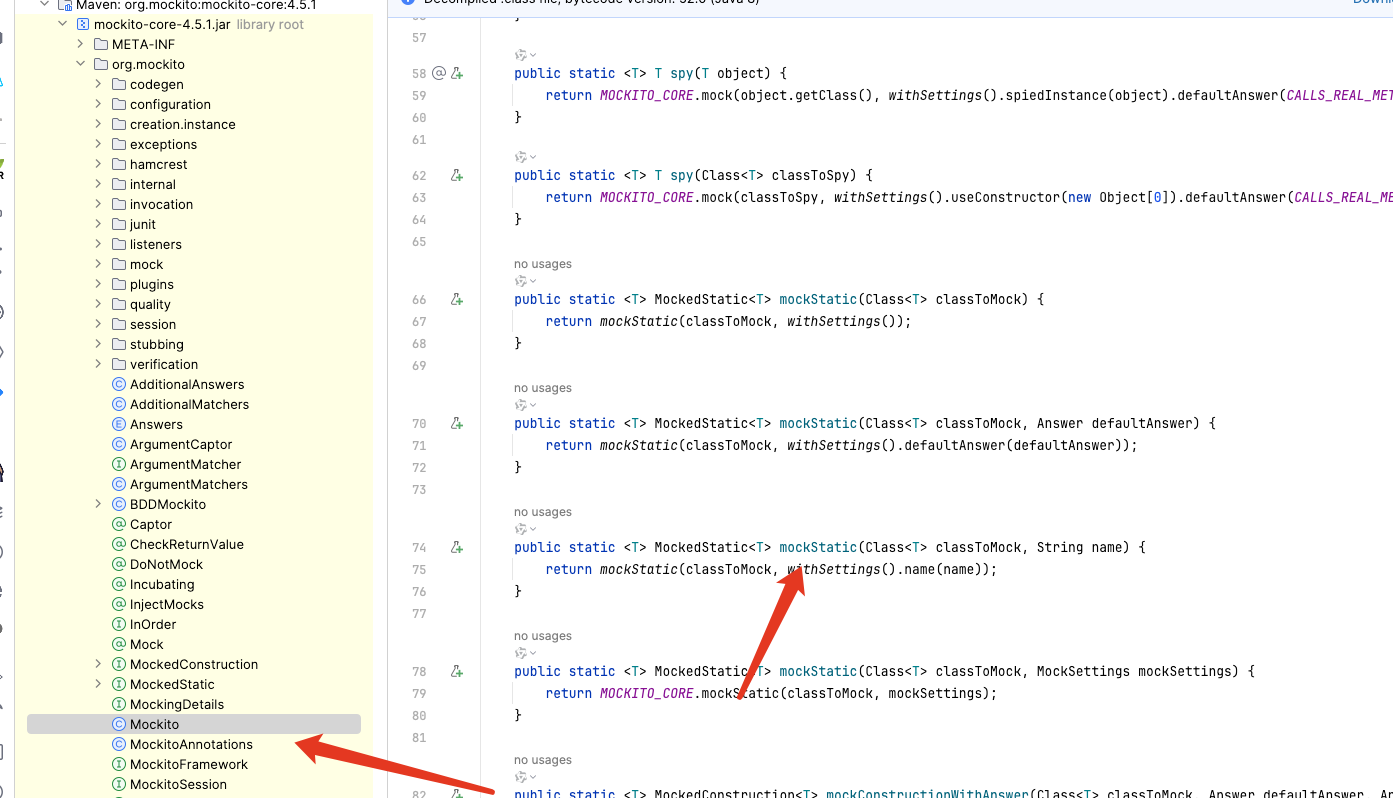Viewport: 1393px width, 798px height.
Task: Click the gutter marker on line 62
Action: click(x=457, y=175)
